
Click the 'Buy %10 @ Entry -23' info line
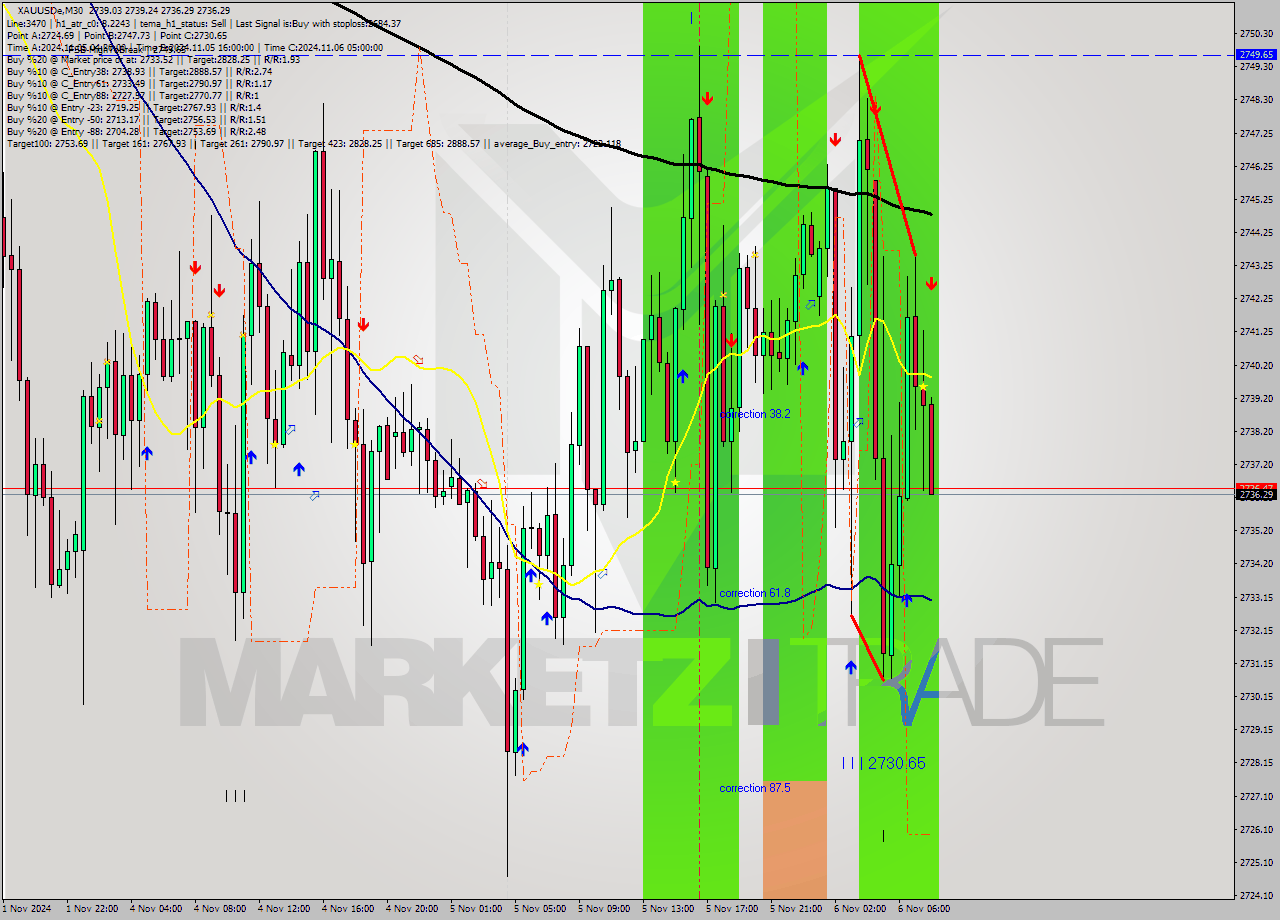click(133, 107)
